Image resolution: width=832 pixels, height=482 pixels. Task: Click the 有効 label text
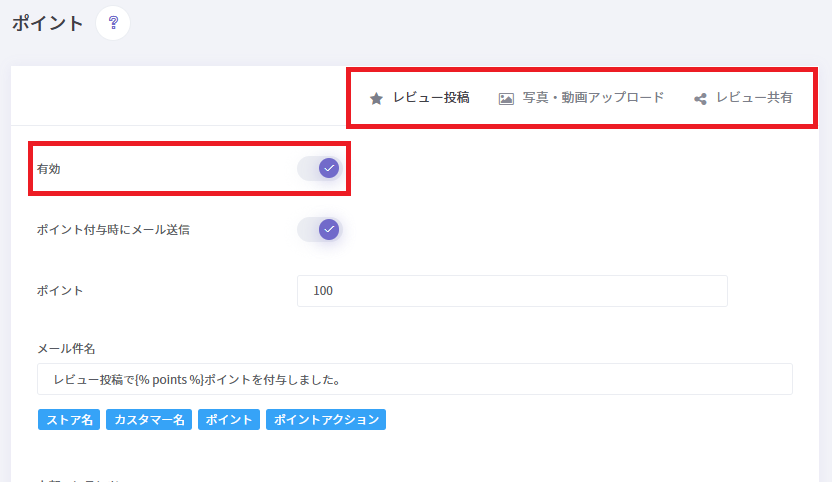click(x=49, y=169)
